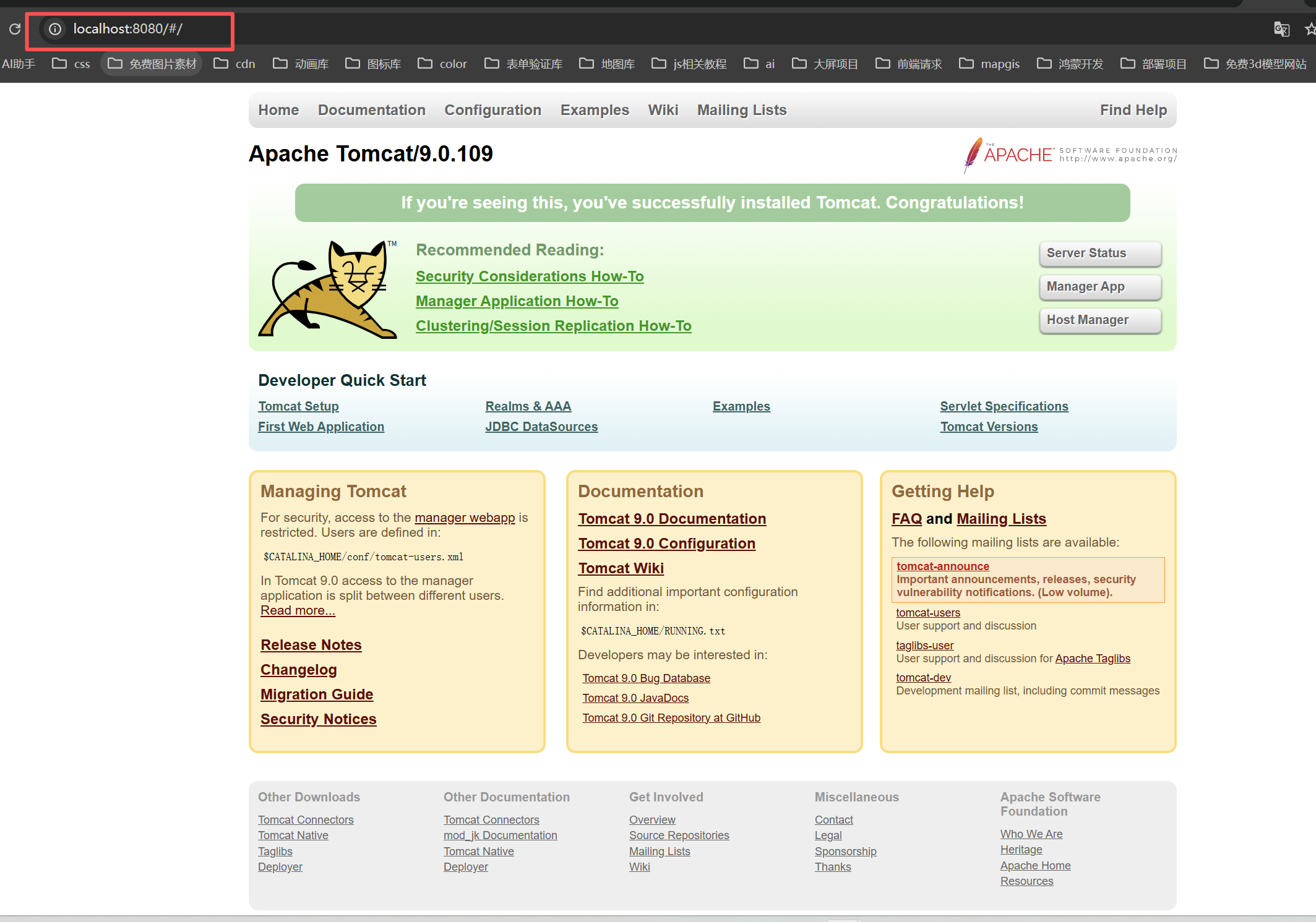Click Find Help in the navigation bar
Viewport: 1316px width, 922px height.
[1133, 110]
